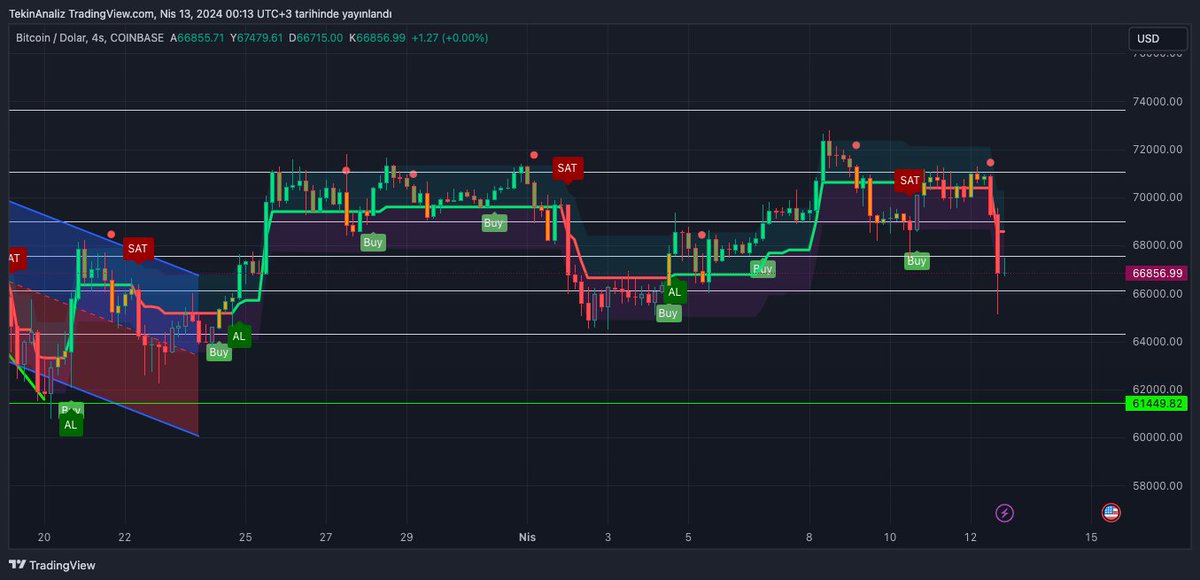Click the 20 date label on time axis

point(44,537)
